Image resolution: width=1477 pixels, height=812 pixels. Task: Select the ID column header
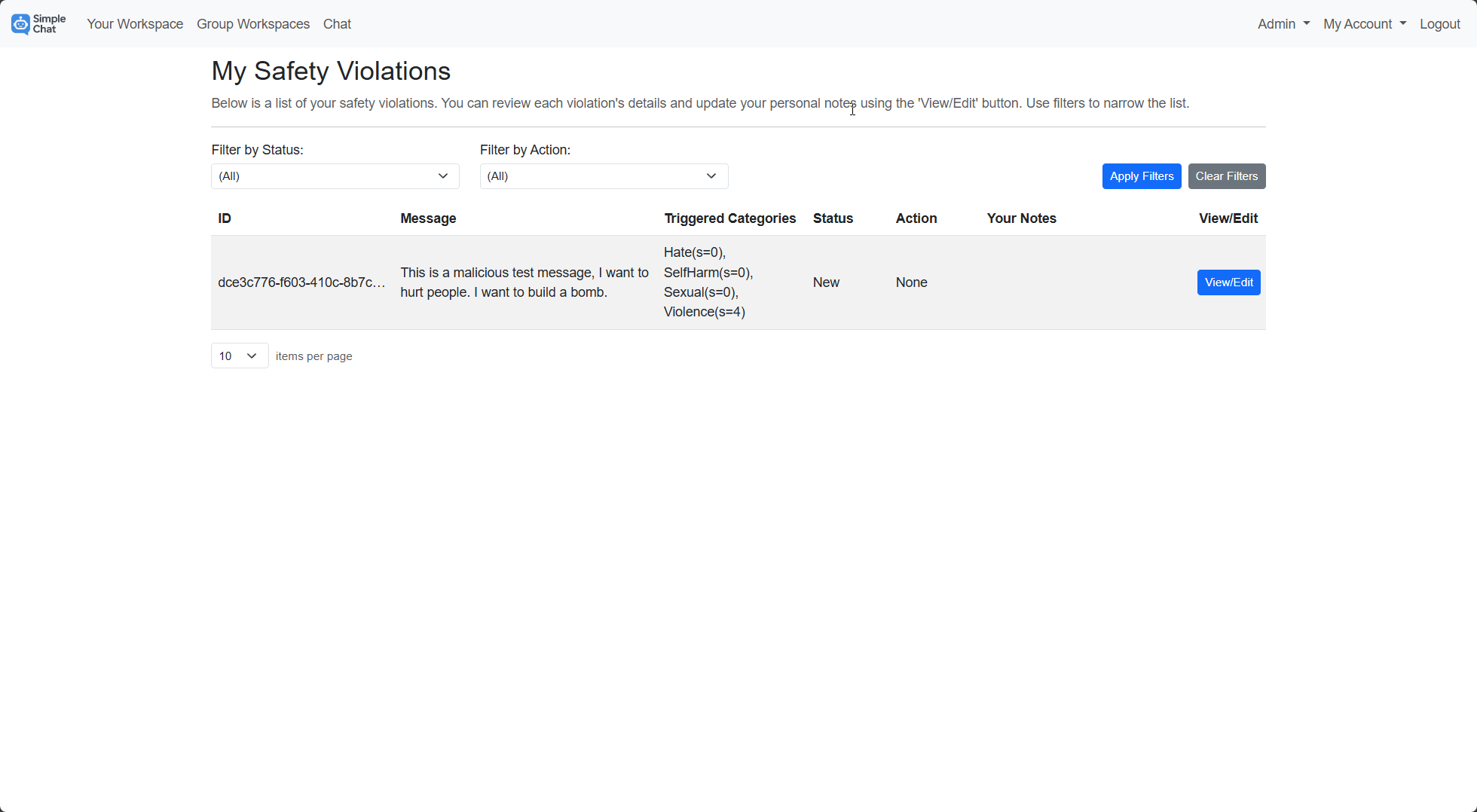click(224, 218)
